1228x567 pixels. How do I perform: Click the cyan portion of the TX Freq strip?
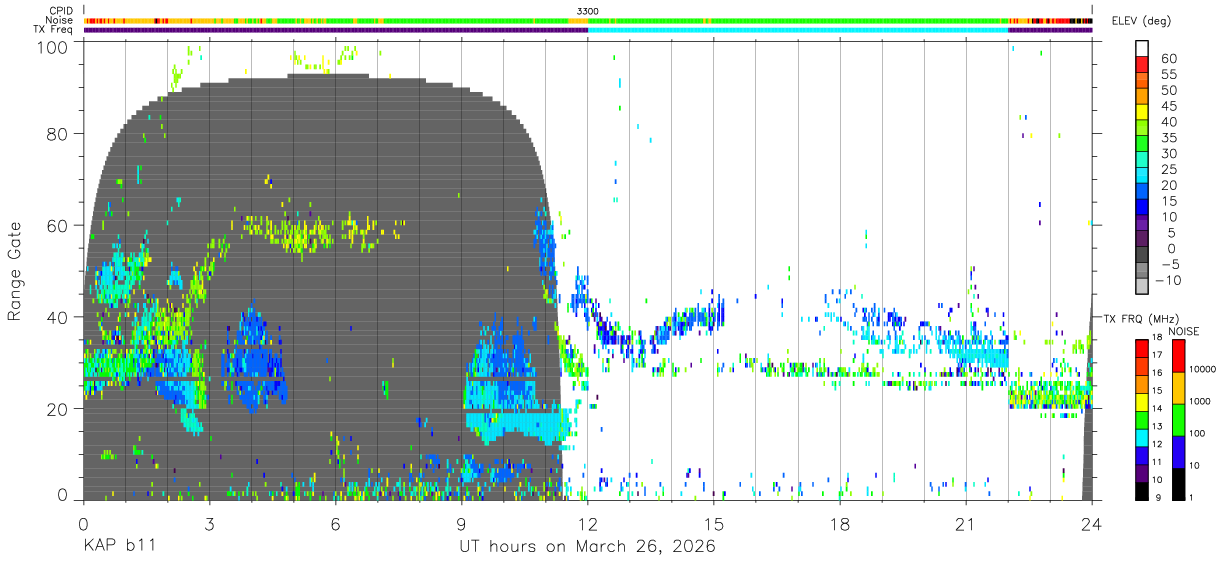[798, 30]
